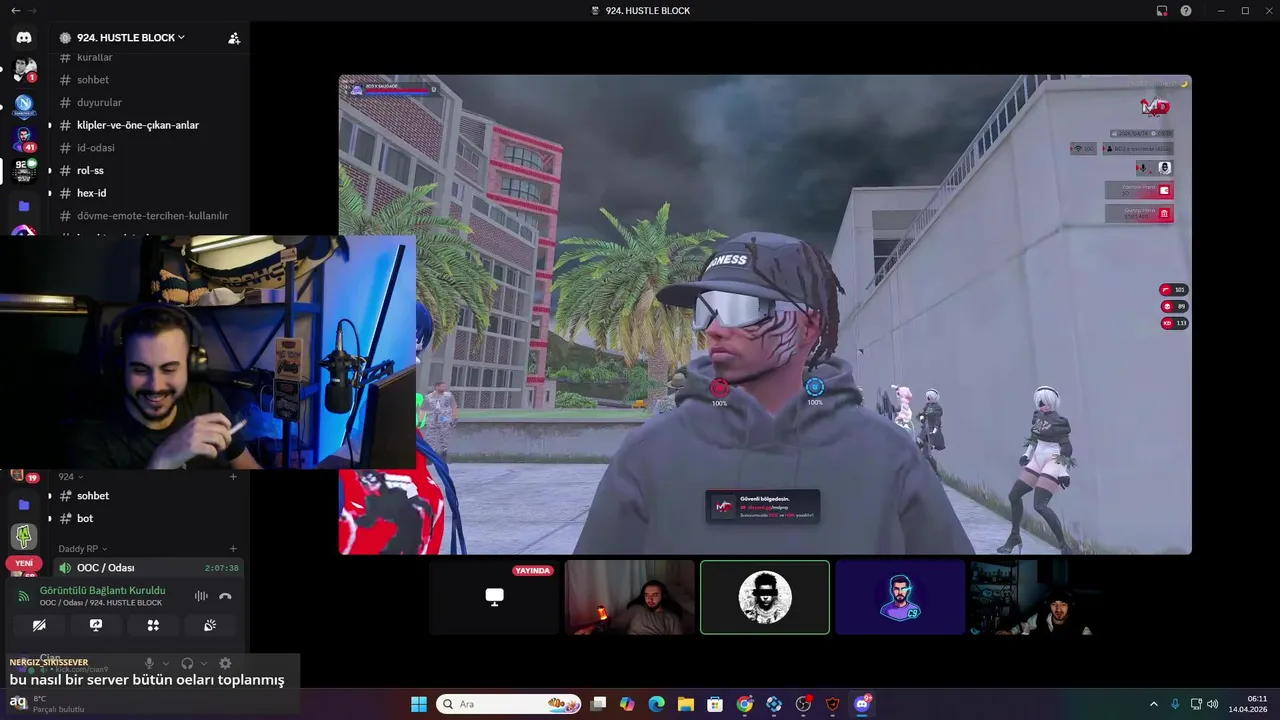Open the soundboard button
The width and height of the screenshot is (1280, 720).
coord(210,625)
